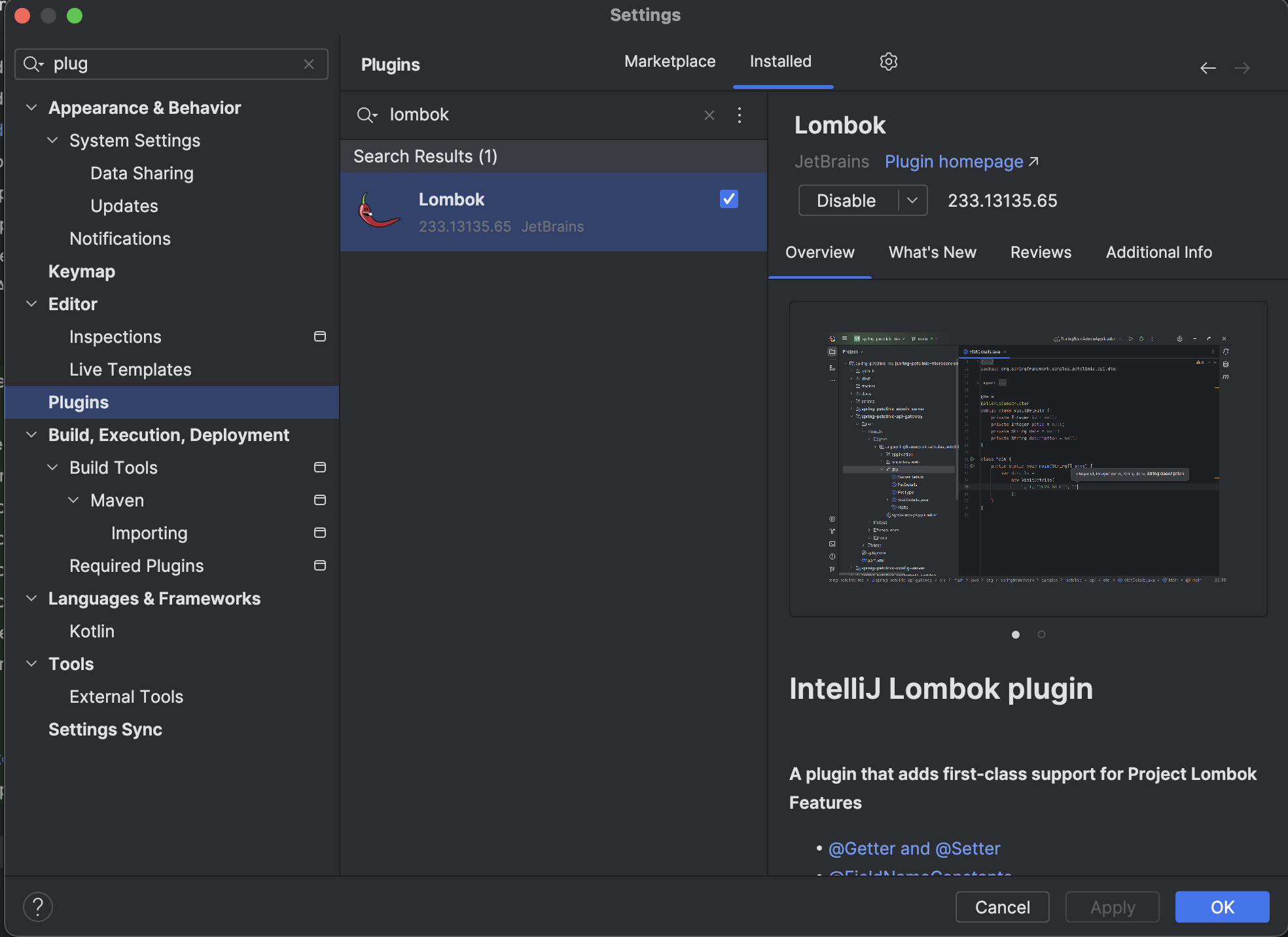This screenshot has height=937, width=1288.
Task: Collapse the Appearance & Behavior section
Action: (x=31, y=107)
